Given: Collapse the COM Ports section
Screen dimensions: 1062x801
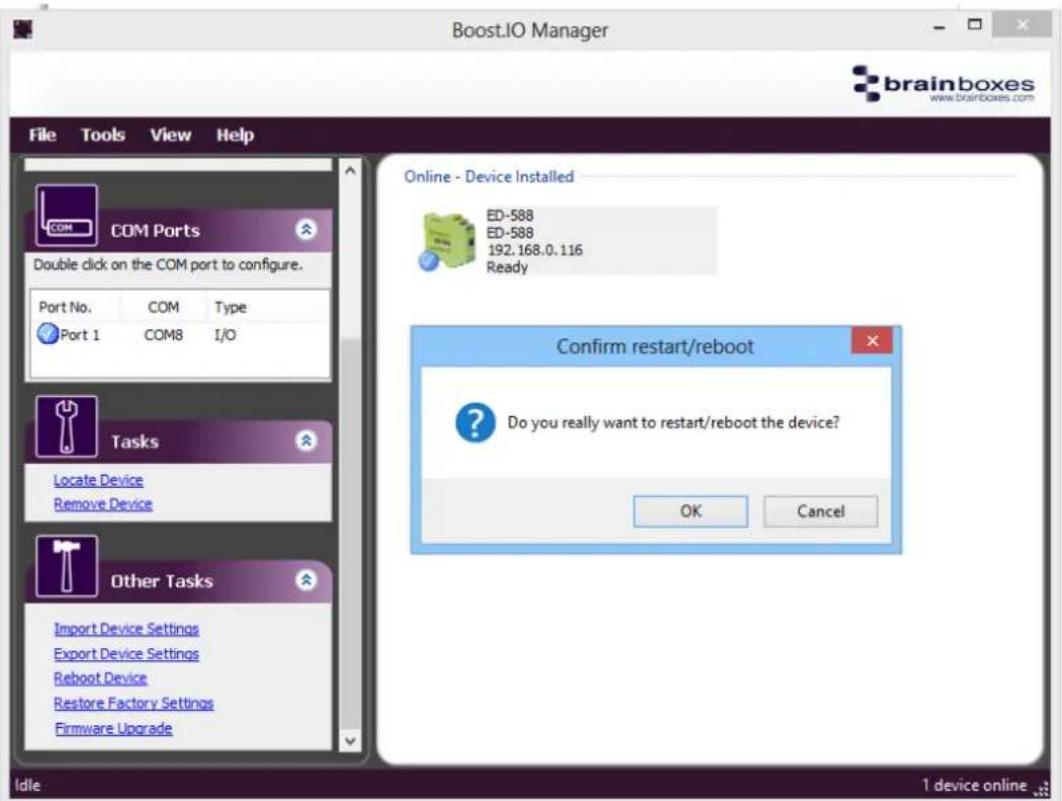Looking at the screenshot, I should tap(306, 230).
